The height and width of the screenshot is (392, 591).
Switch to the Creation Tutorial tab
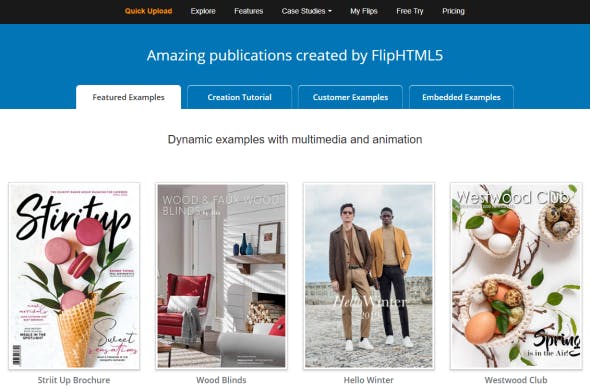point(239,97)
